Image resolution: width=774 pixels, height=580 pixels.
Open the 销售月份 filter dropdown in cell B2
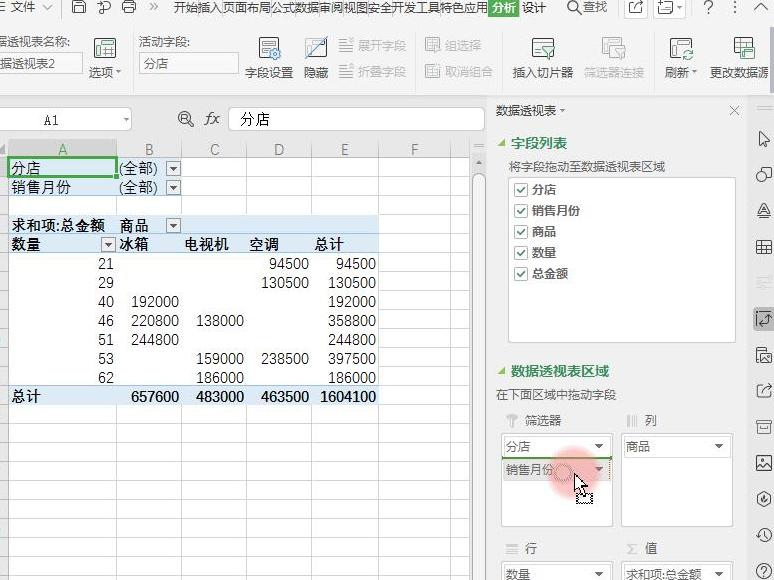173,188
